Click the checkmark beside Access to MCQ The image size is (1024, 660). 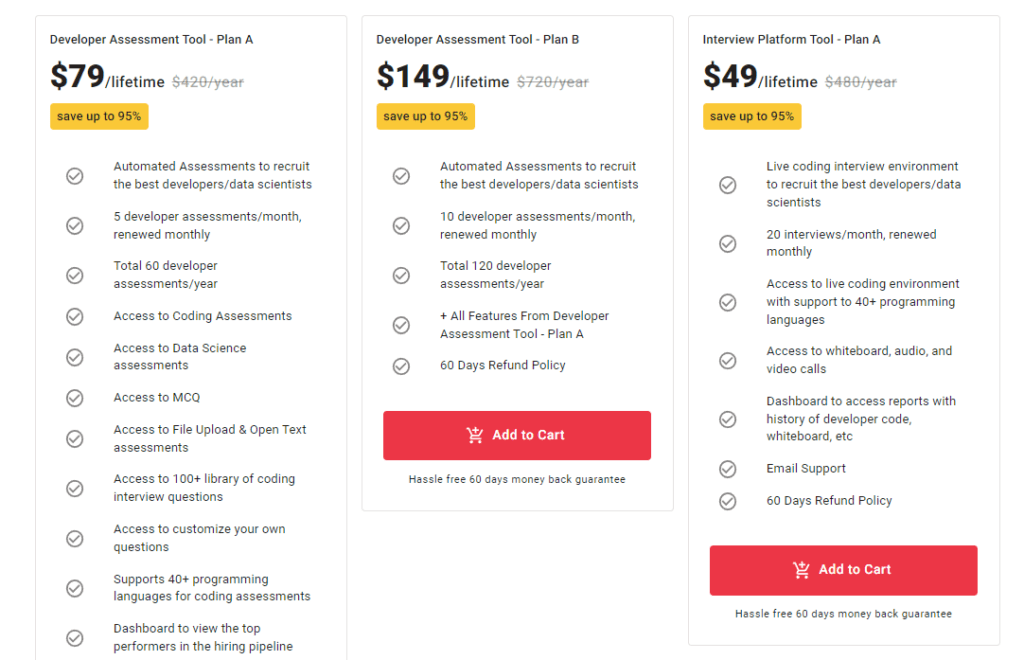click(x=75, y=397)
